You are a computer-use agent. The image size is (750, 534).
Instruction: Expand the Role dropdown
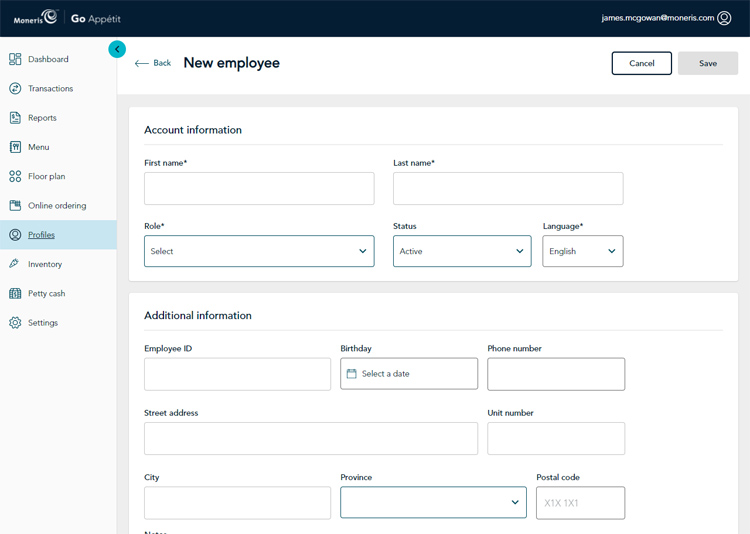tap(259, 251)
